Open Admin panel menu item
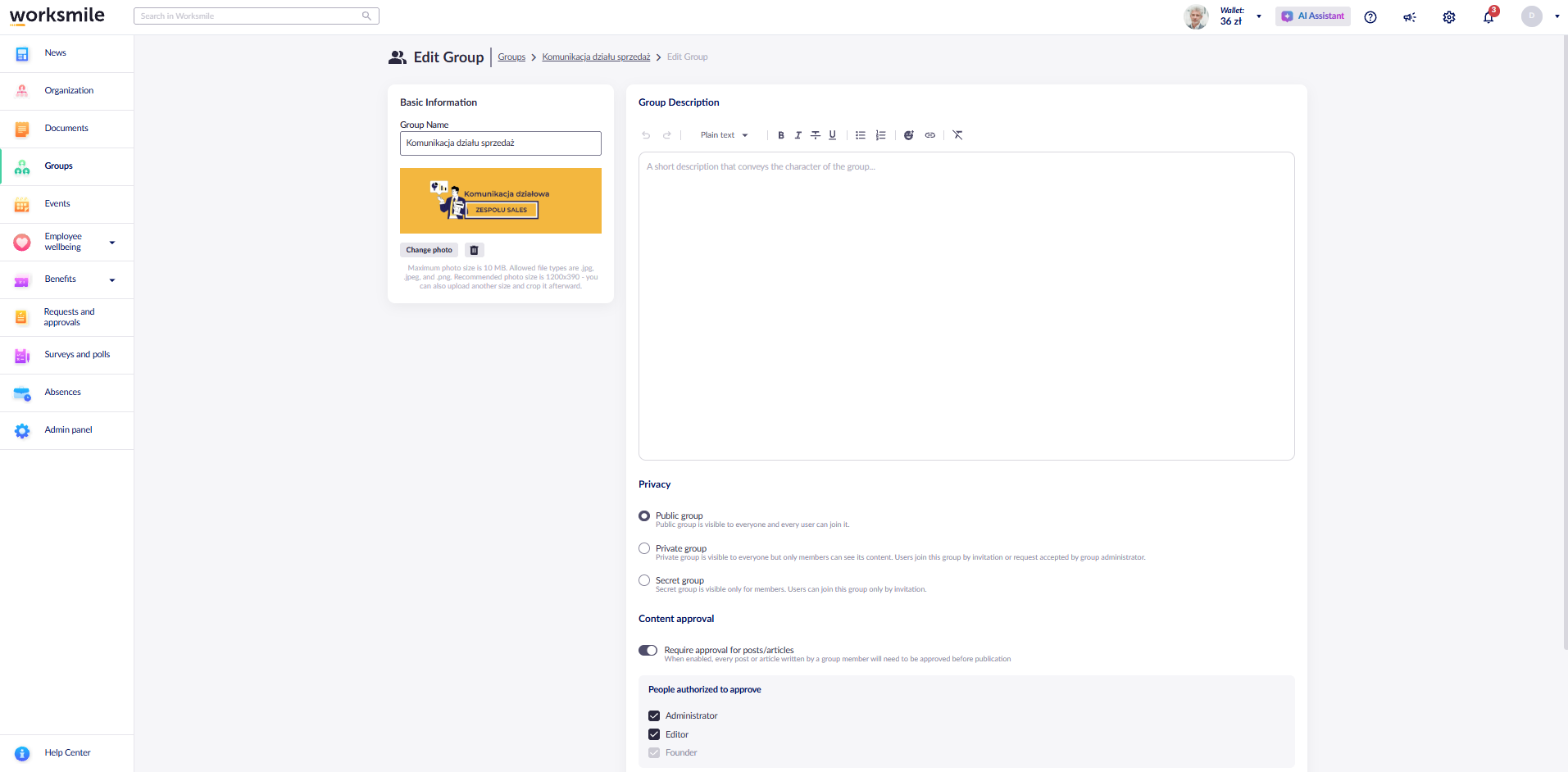This screenshot has height=772, width=1568. pyautogui.click(x=66, y=430)
